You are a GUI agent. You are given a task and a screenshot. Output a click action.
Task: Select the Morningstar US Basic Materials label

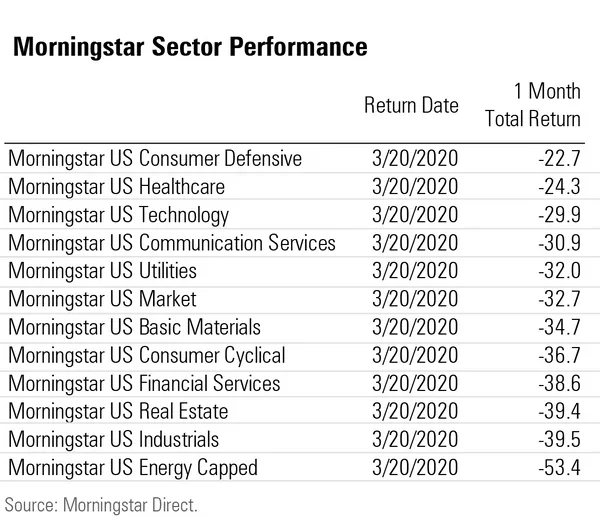pos(134,327)
